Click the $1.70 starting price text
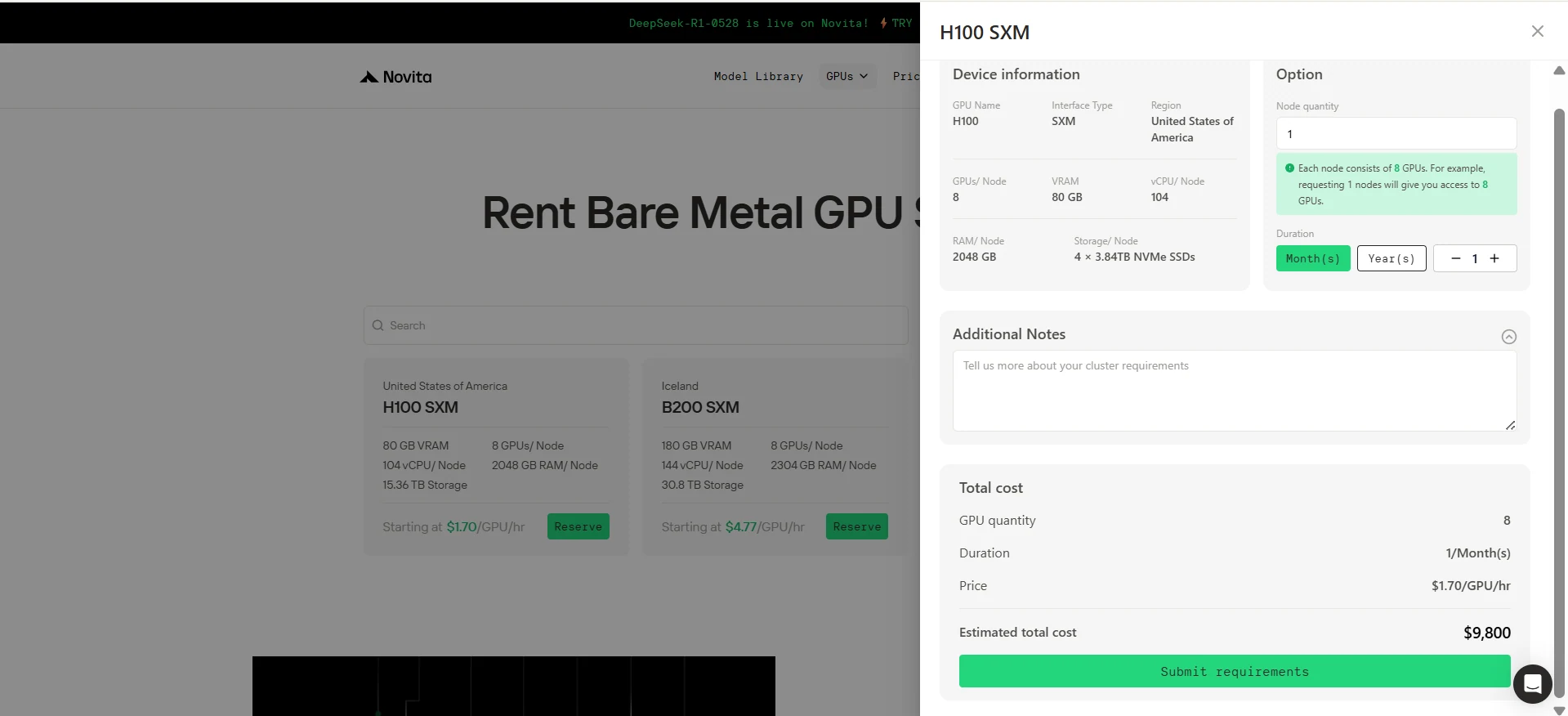Viewport: 1568px width, 716px height. pyautogui.click(x=462, y=527)
